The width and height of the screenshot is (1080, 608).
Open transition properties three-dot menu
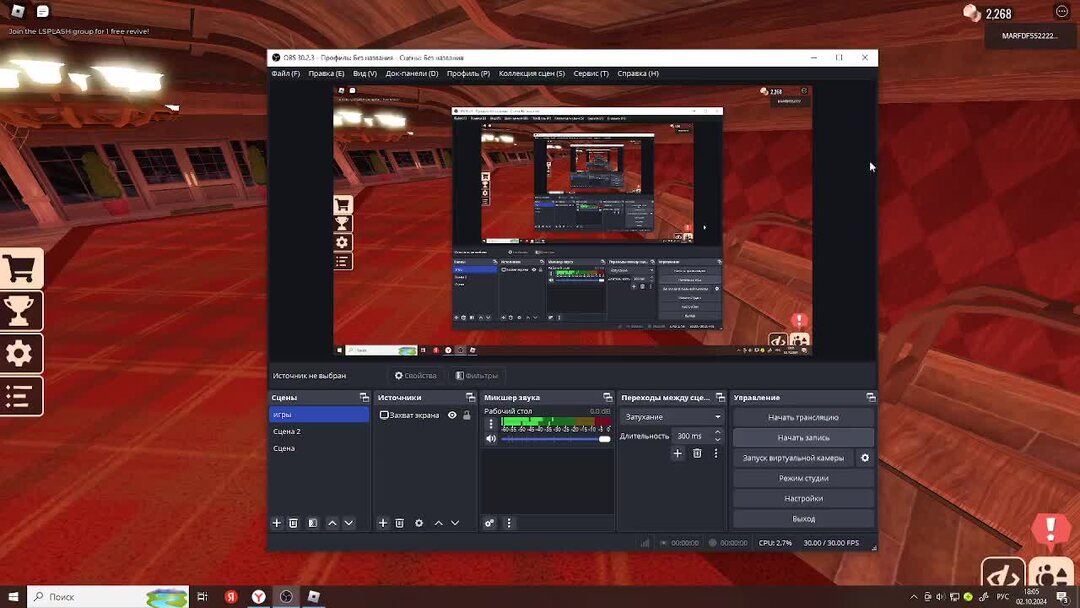716,453
